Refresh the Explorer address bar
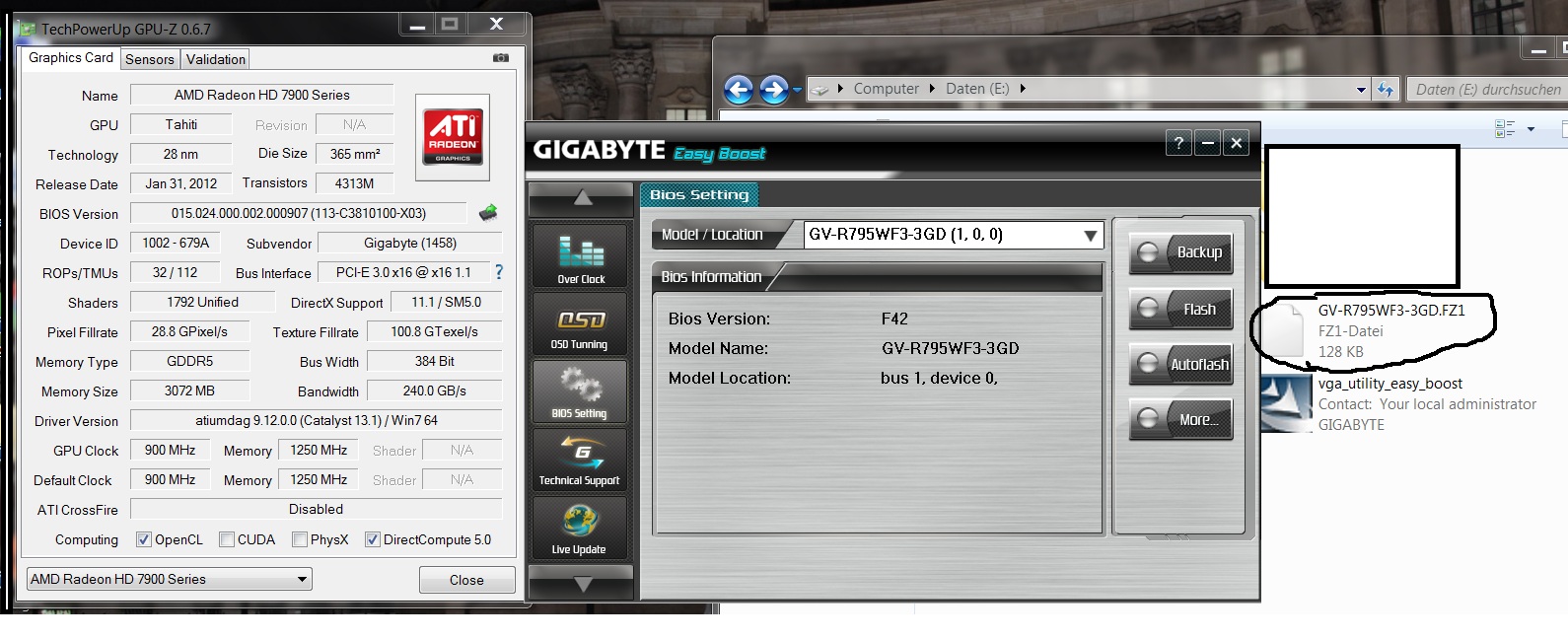This screenshot has height=639, width=1568. [1386, 89]
